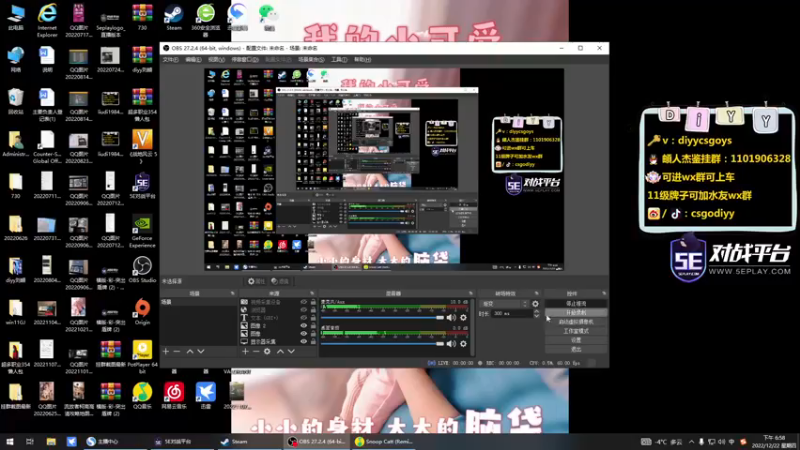Toggle visibility of the 浏览器 source

(304, 310)
